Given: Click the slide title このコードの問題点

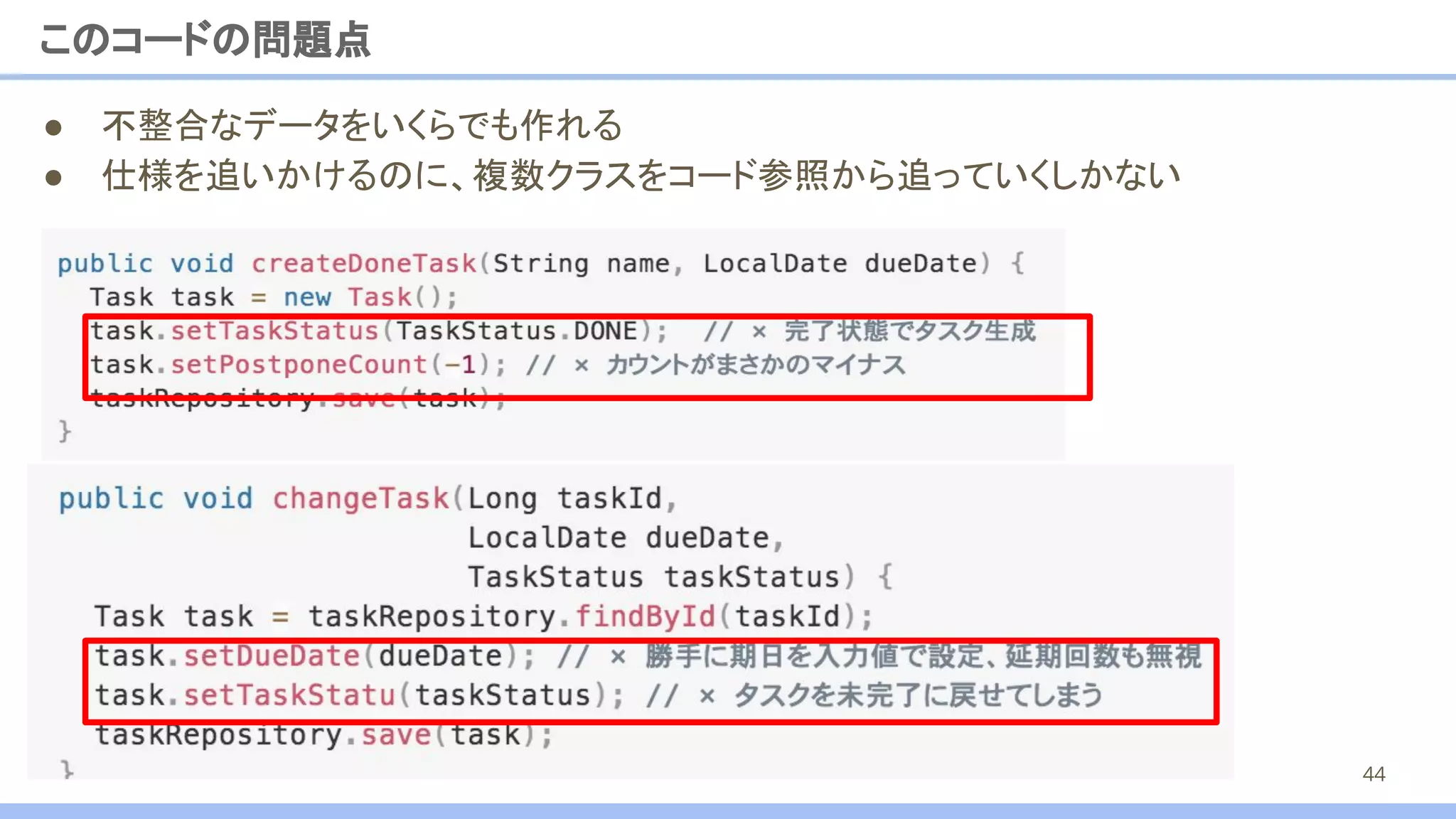Looking at the screenshot, I should click(205, 40).
